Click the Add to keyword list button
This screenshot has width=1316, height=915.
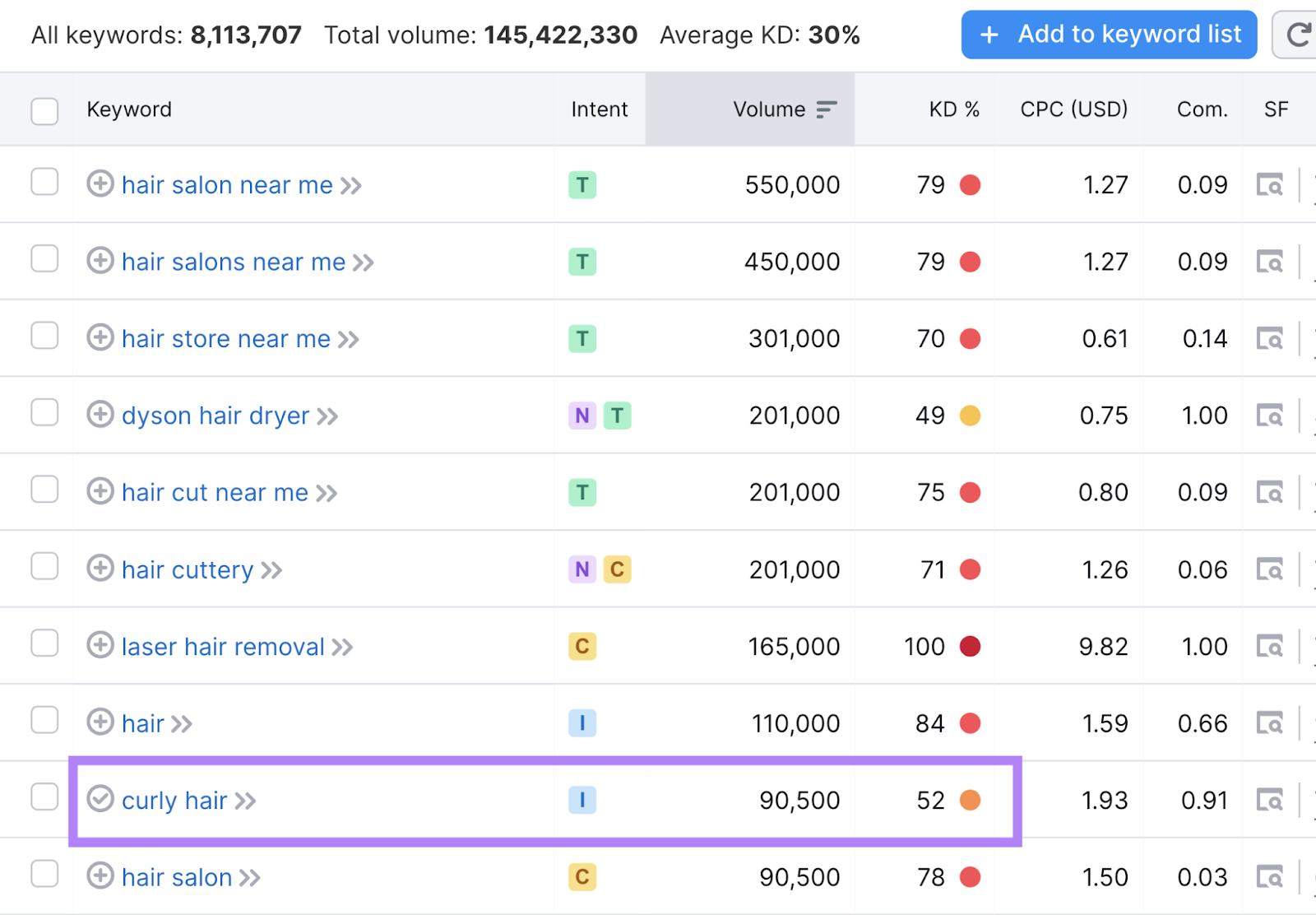[x=1108, y=35]
